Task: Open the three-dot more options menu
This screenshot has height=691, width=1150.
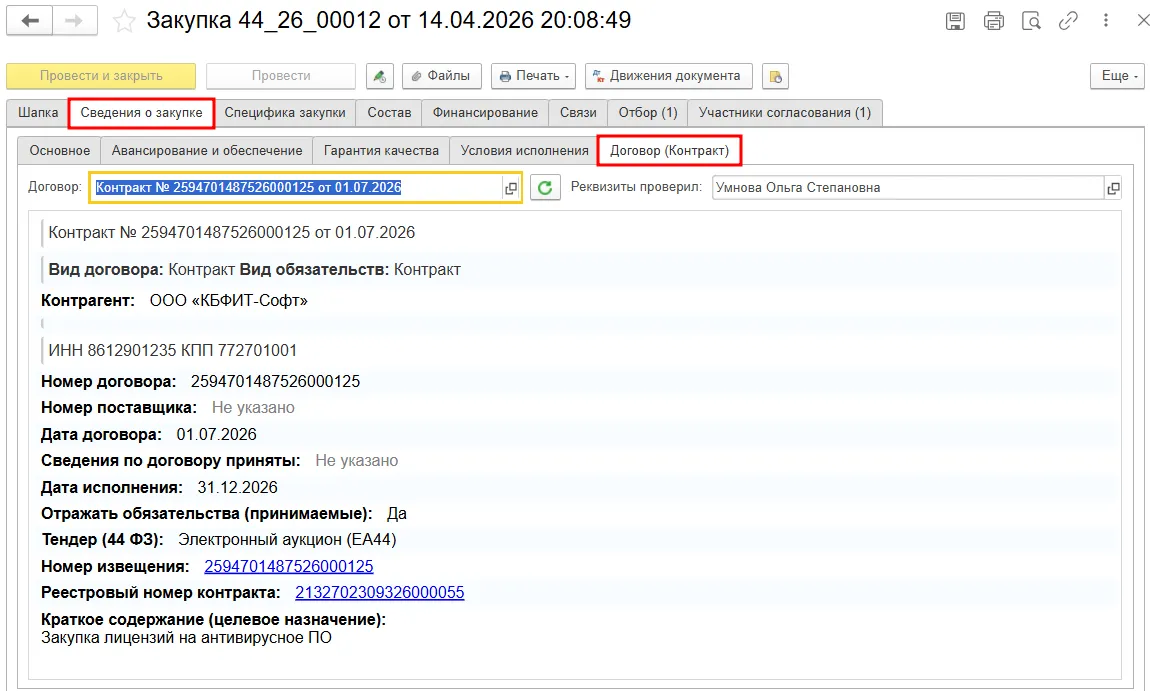Action: pyautogui.click(x=1106, y=21)
